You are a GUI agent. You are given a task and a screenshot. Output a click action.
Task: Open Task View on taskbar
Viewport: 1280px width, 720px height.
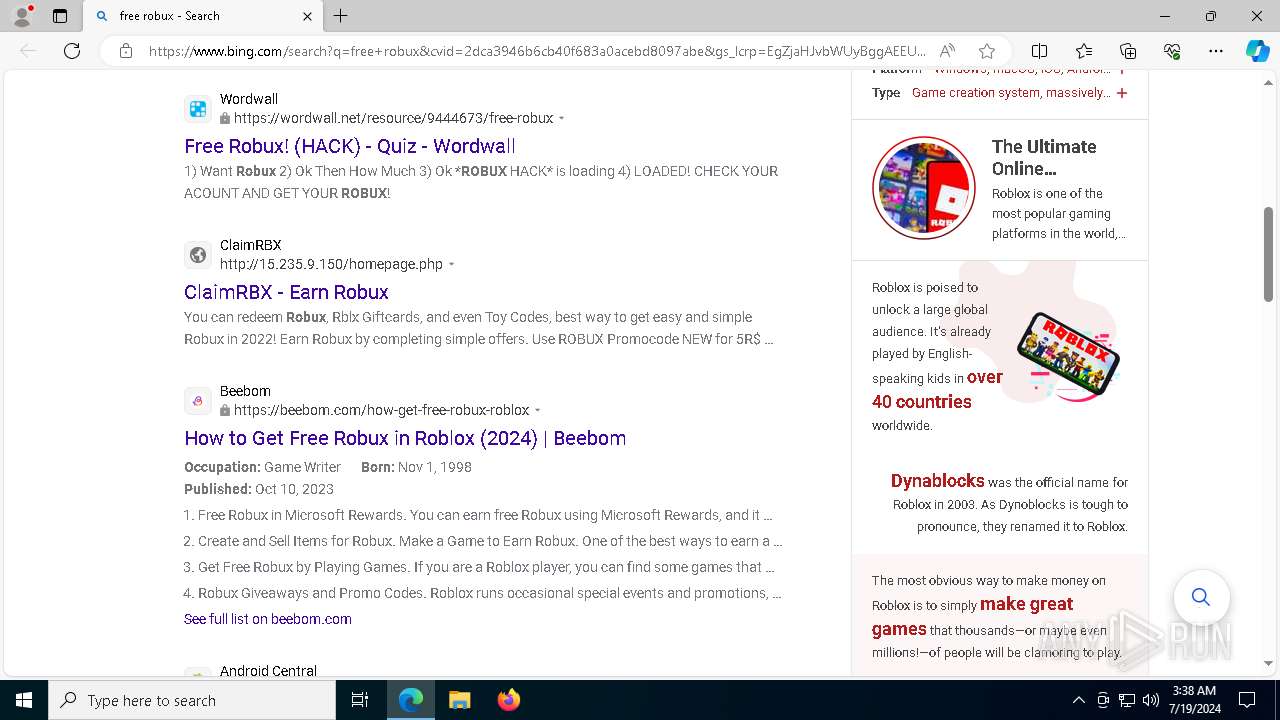point(360,700)
